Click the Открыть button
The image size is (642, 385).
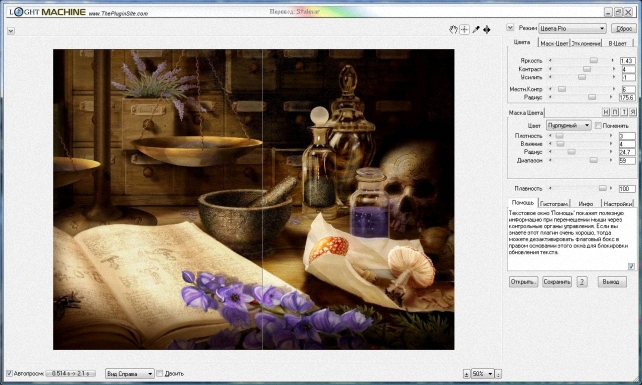pos(523,282)
